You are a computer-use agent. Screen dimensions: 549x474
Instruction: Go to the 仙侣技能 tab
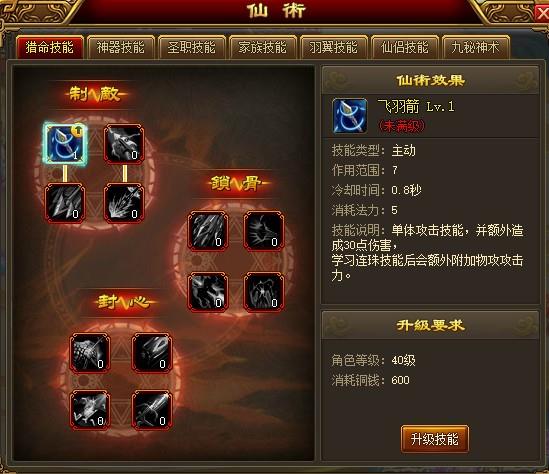405,47
